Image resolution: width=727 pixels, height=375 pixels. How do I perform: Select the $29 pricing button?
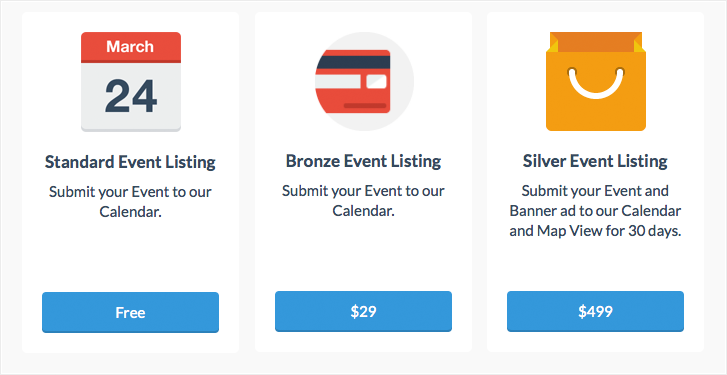(364, 311)
